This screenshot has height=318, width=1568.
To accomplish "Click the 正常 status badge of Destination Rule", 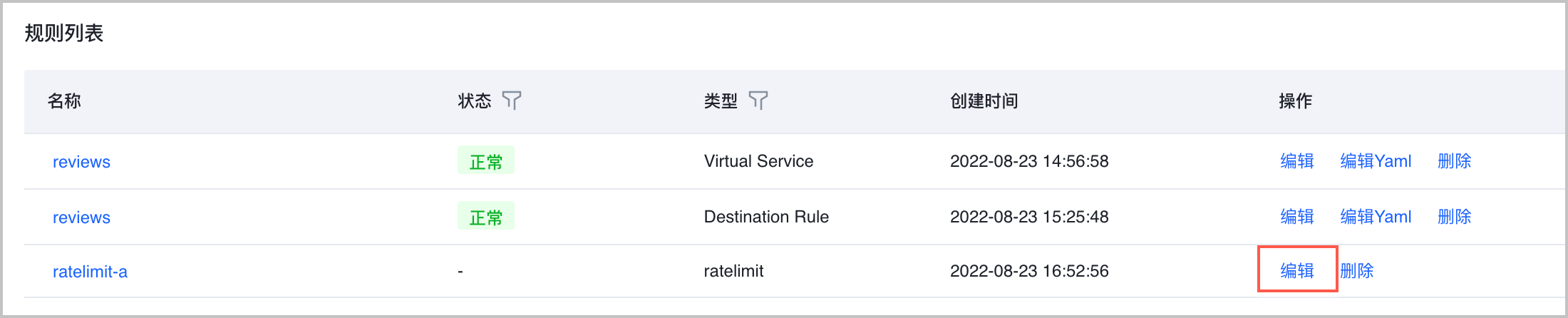I will click(x=485, y=217).
